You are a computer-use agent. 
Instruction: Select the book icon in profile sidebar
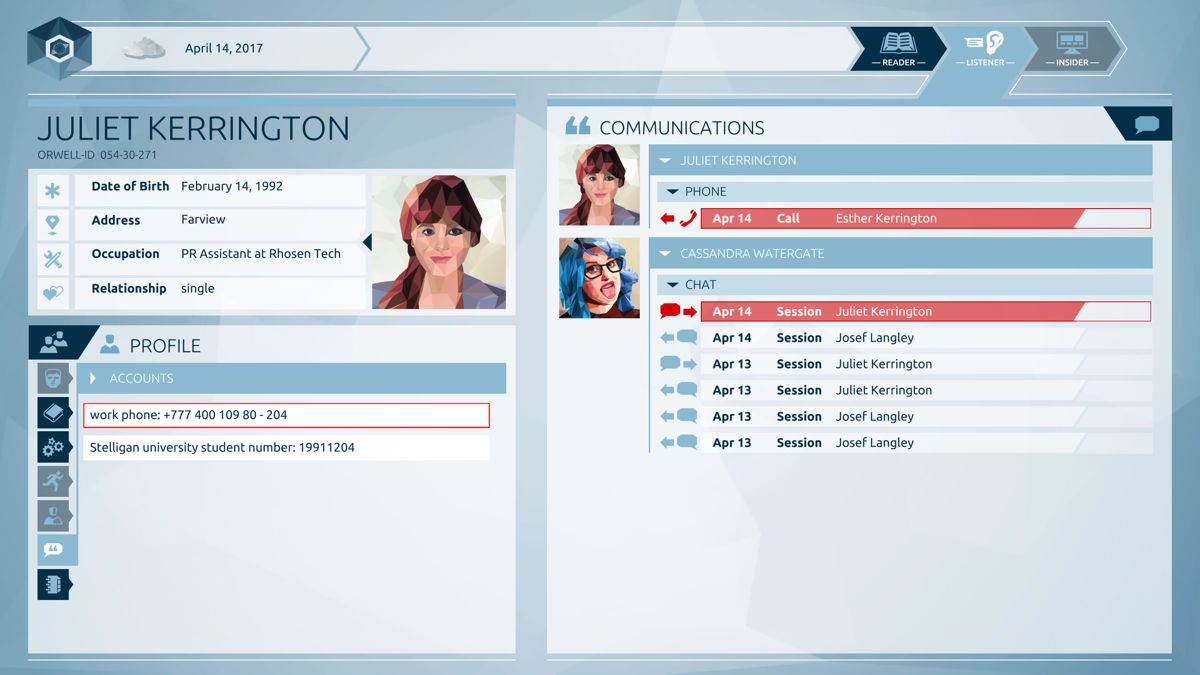(x=54, y=413)
